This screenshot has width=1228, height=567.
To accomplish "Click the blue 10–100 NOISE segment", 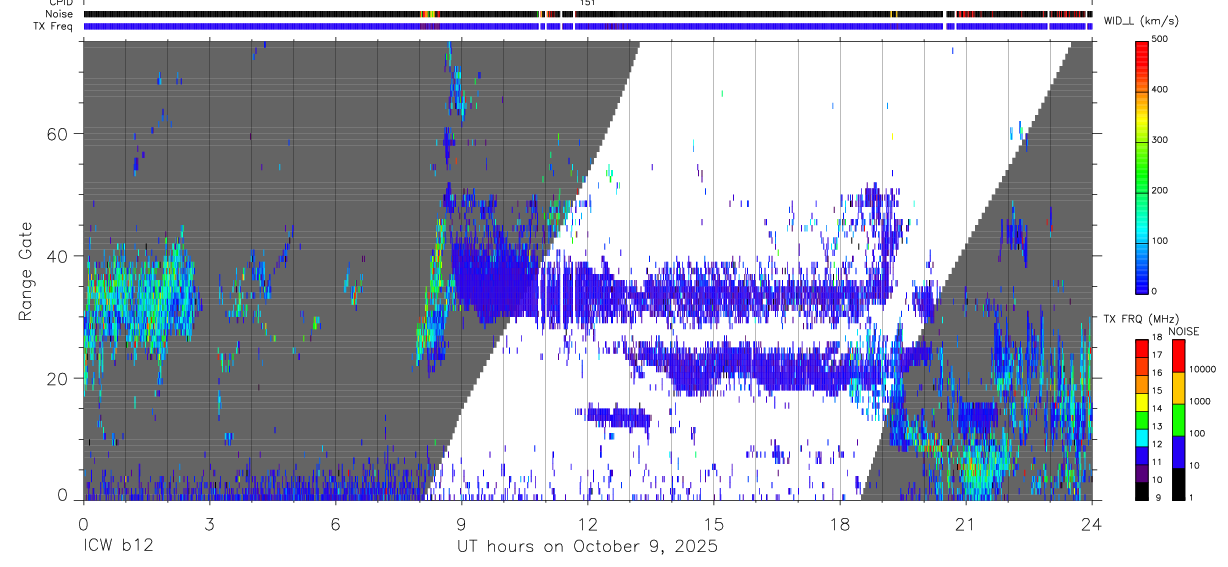I will coord(1178,451).
